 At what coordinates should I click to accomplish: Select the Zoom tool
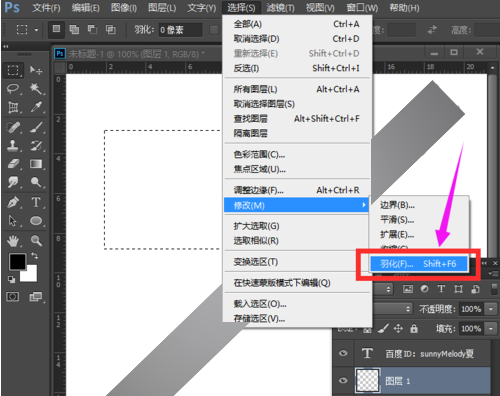pyautogui.click(x=36, y=240)
